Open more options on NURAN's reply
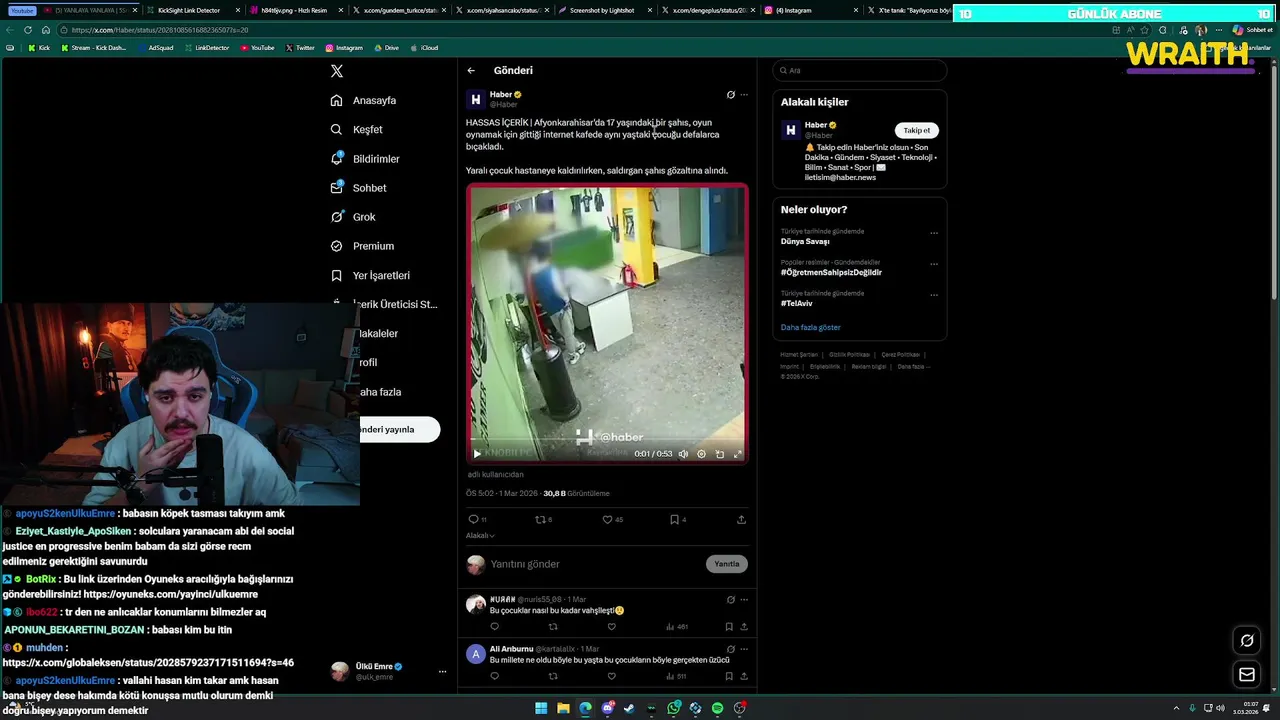 [x=744, y=600]
